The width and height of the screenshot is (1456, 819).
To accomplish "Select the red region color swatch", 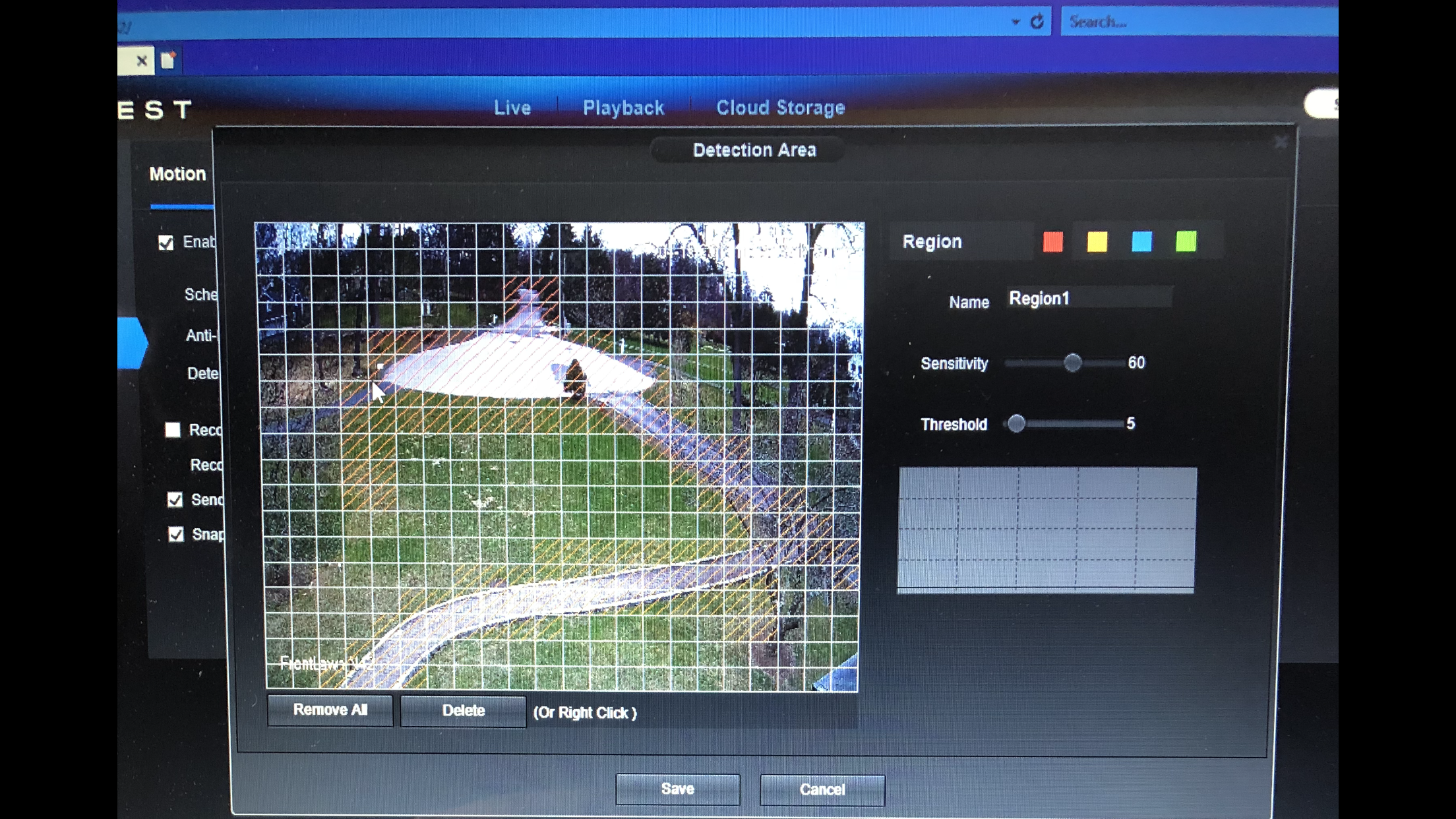I will [x=1053, y=242].
